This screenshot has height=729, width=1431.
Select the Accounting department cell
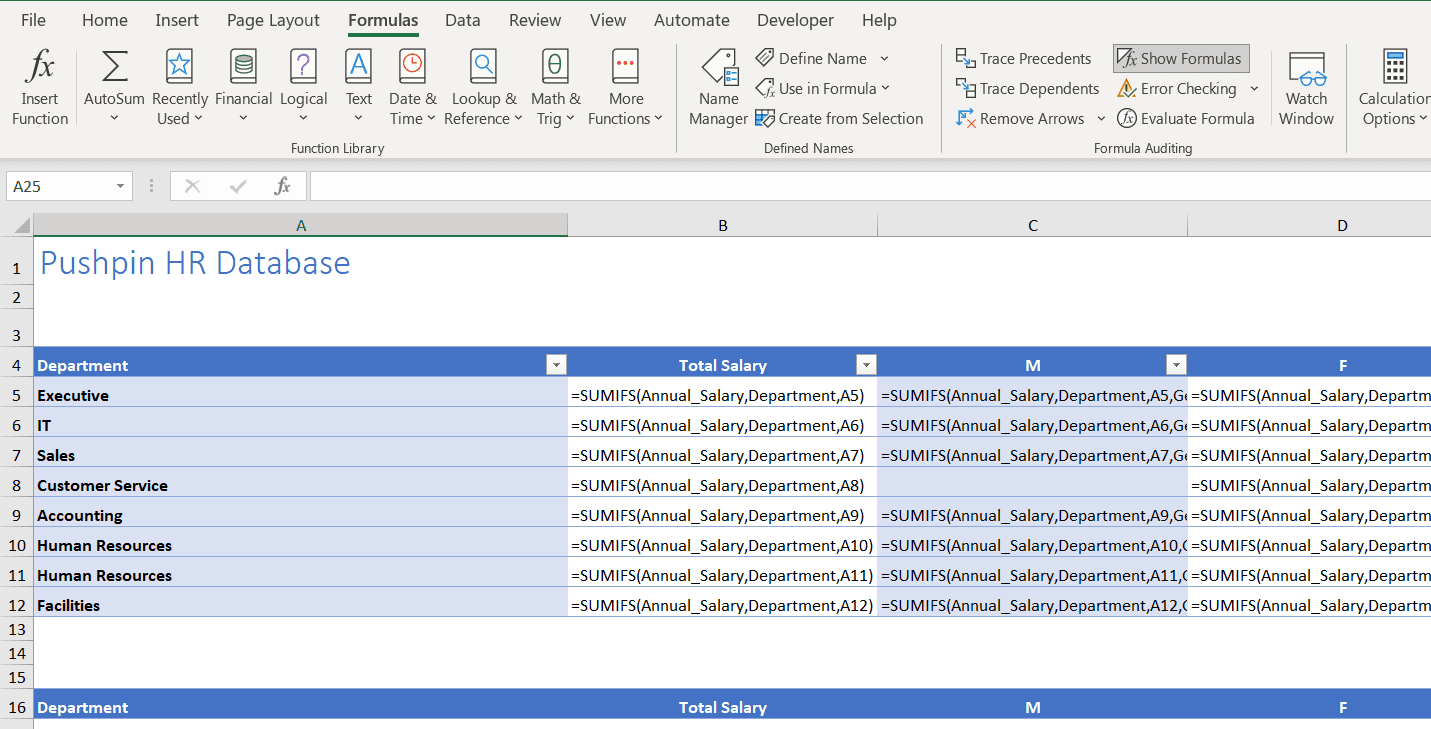(300, 515)
